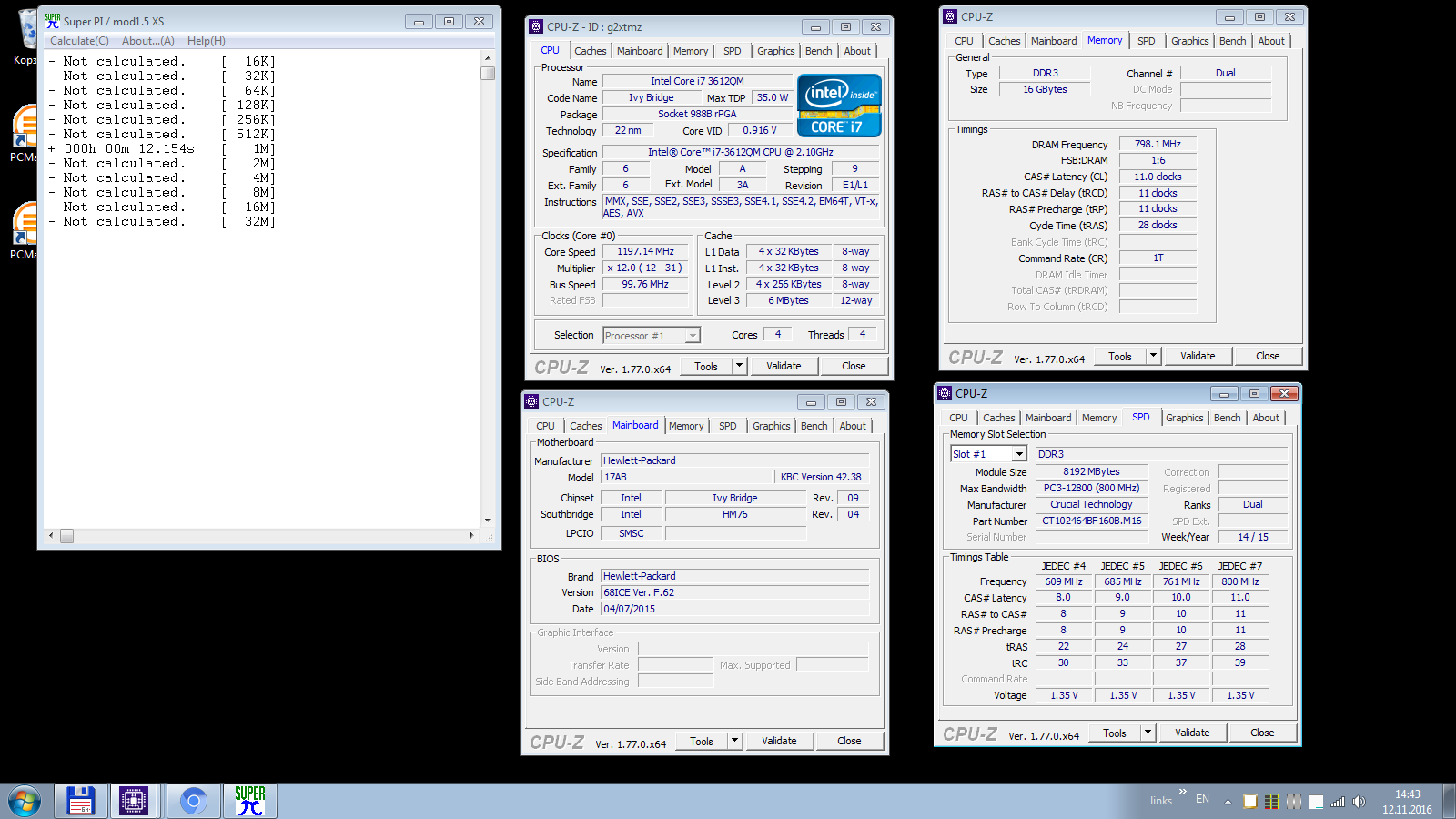Screen dimensions: 1456x819
Task: Expand Tools dropdown arrow in SPD window
Action: [x=1148, y=733]
